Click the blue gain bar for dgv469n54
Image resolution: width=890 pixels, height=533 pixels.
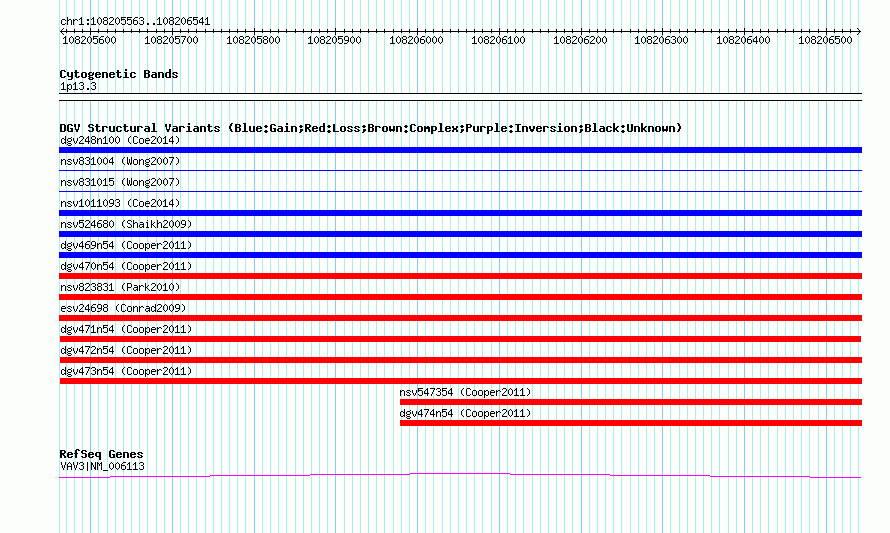click(460, 255)
